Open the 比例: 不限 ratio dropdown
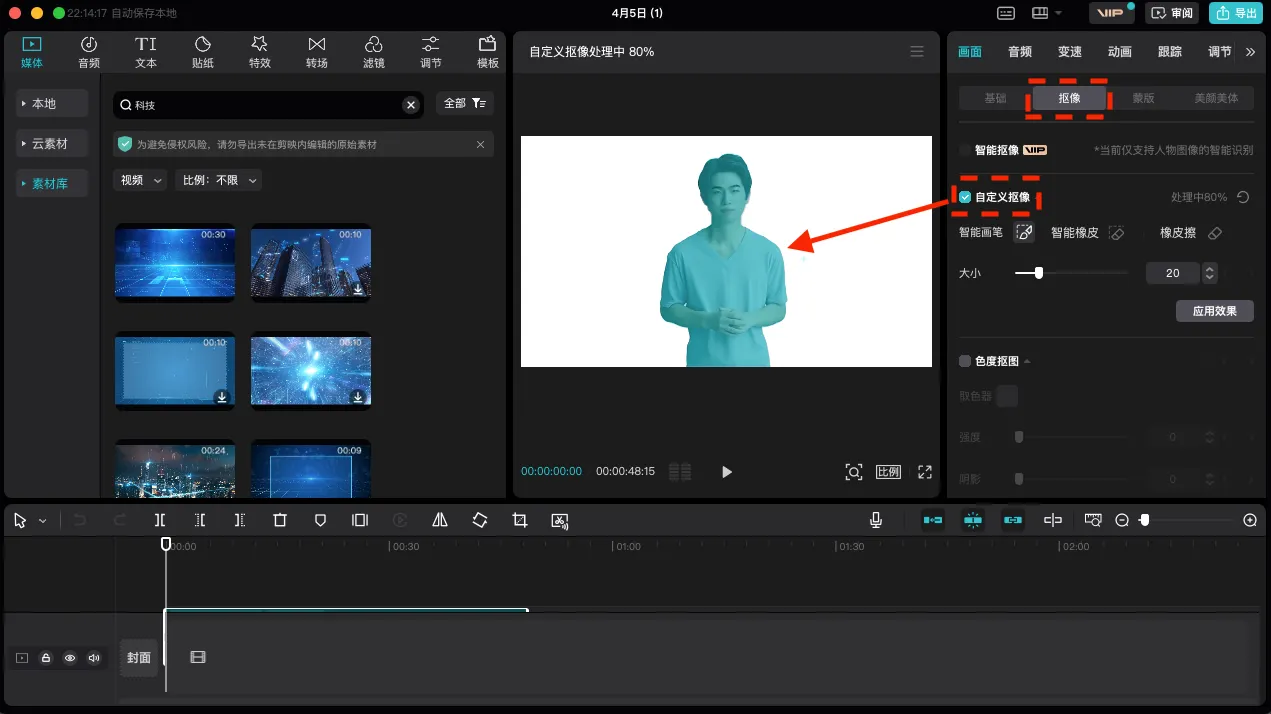The width and height of the screenshot is (1271, 714). point(219,180)
